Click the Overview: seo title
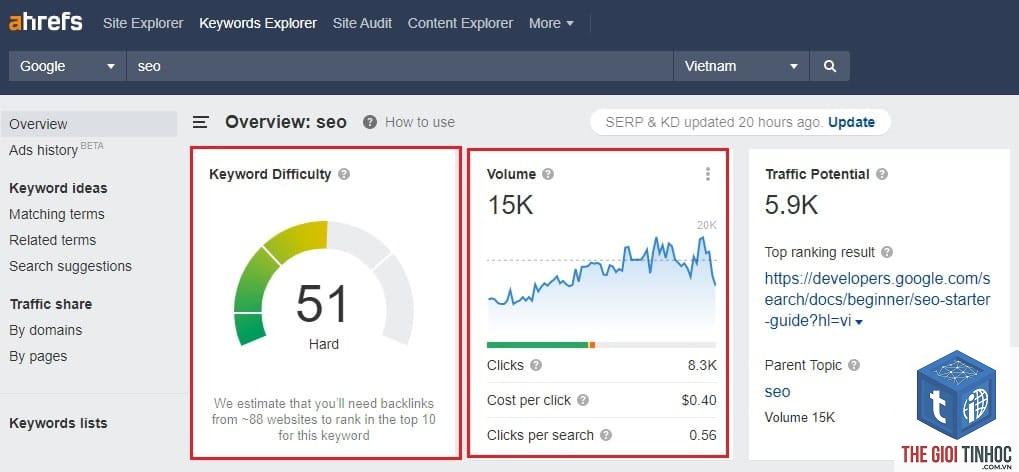 pos(286,122)
